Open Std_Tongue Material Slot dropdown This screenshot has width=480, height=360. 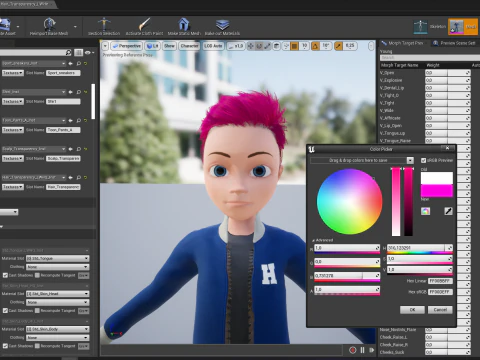[x=58, y=258]
